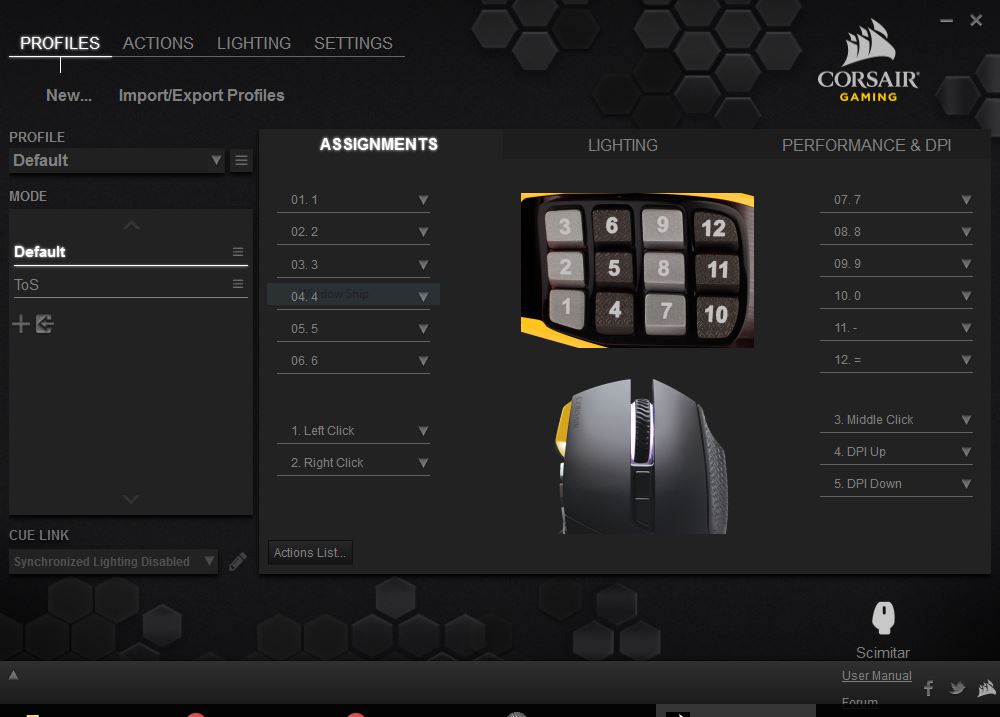The image size is (1000, 717).
Task: Click the import mode icon beside the plus
Action: pyautogui.click(x=43, y=323)
